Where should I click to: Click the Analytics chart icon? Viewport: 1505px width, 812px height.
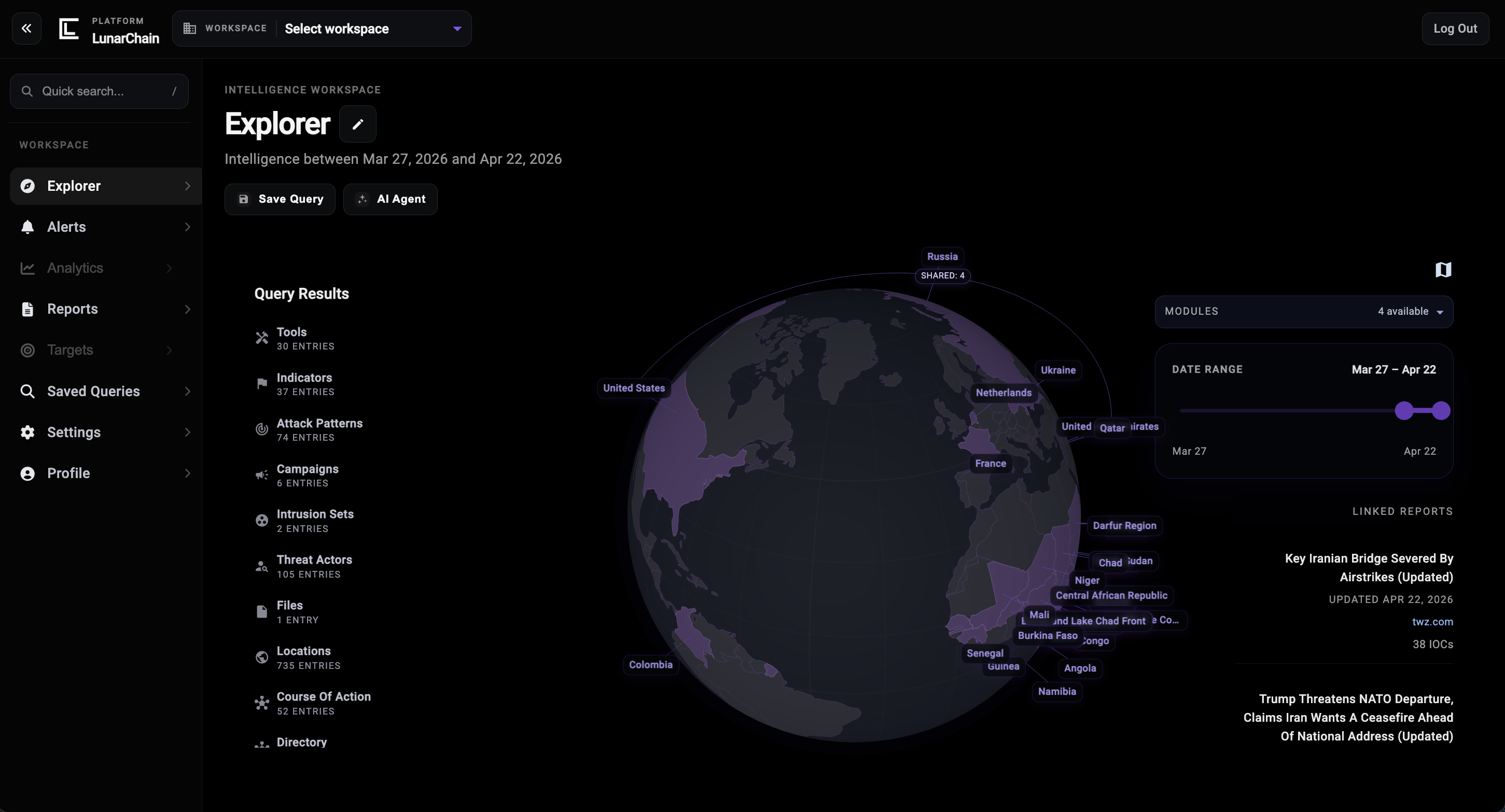point(27,268)
